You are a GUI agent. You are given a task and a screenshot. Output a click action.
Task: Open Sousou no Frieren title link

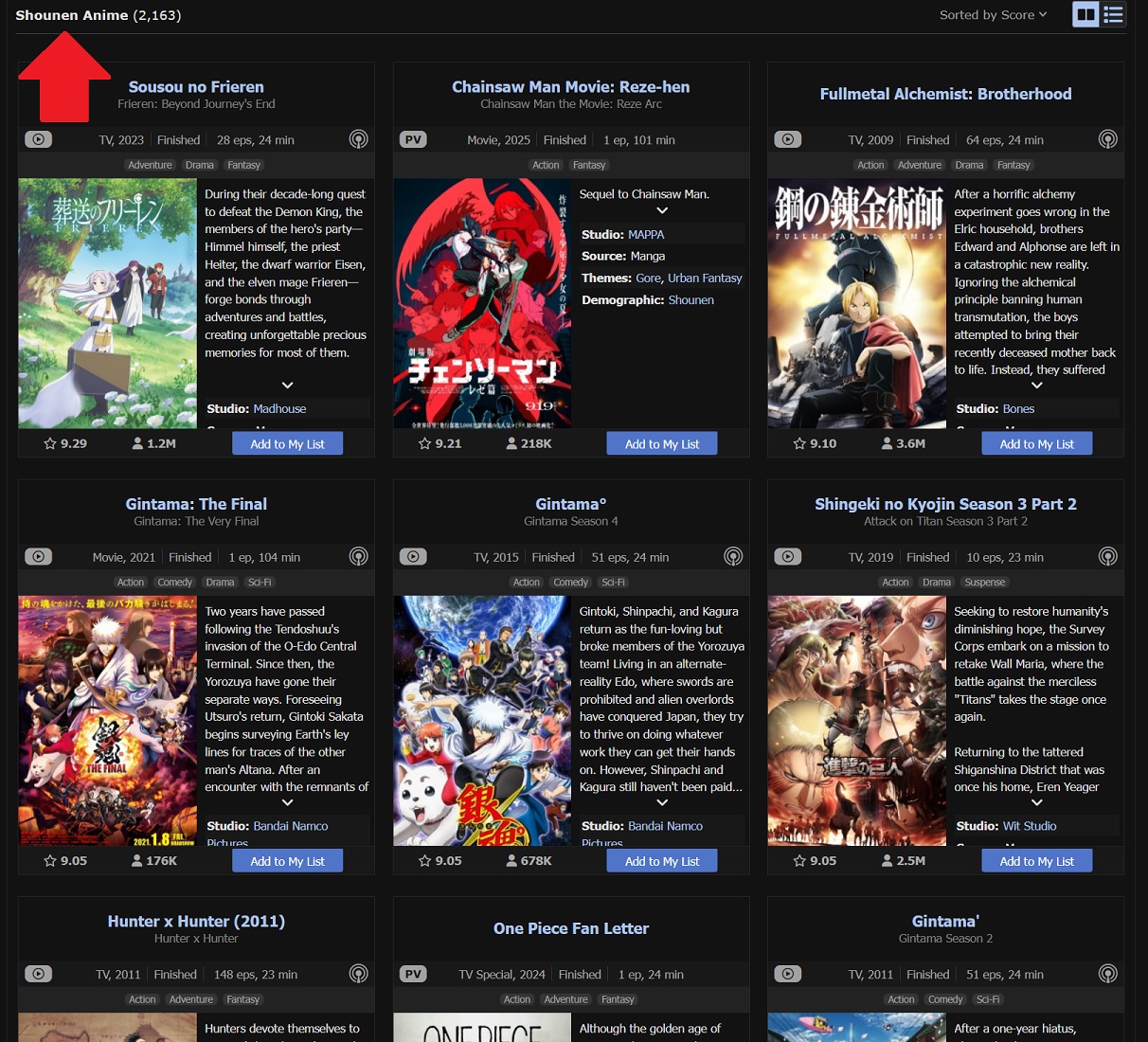196,86
